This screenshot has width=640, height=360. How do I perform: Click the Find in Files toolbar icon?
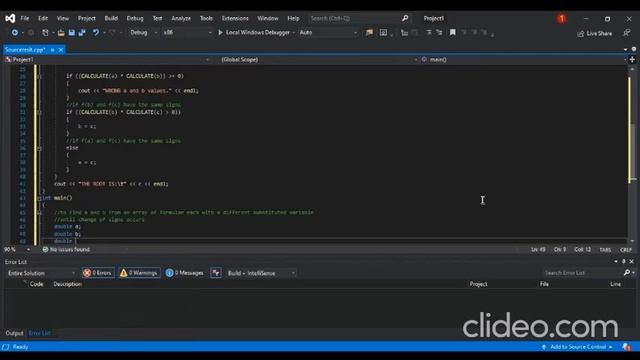pyautogui.click(x=369, y=32)
